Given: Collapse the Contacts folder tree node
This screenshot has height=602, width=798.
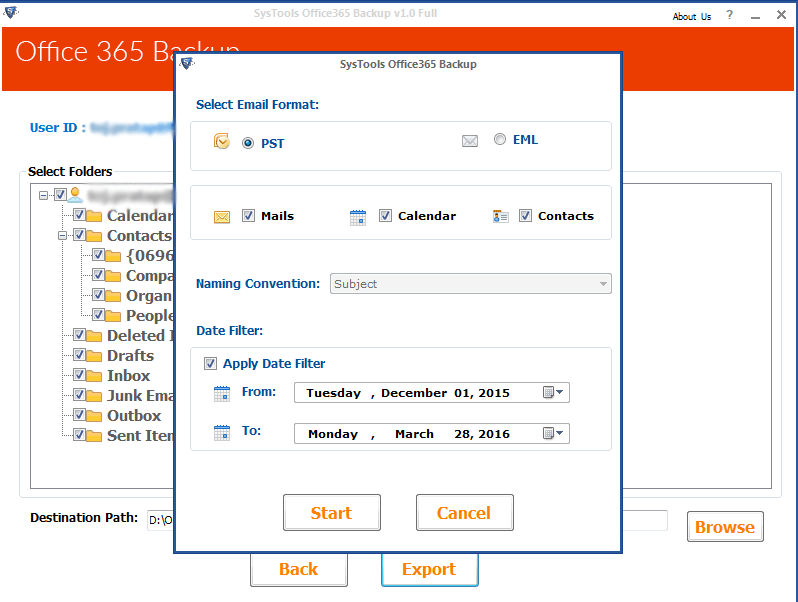Looking at the screenshot, I should [63, 236].
